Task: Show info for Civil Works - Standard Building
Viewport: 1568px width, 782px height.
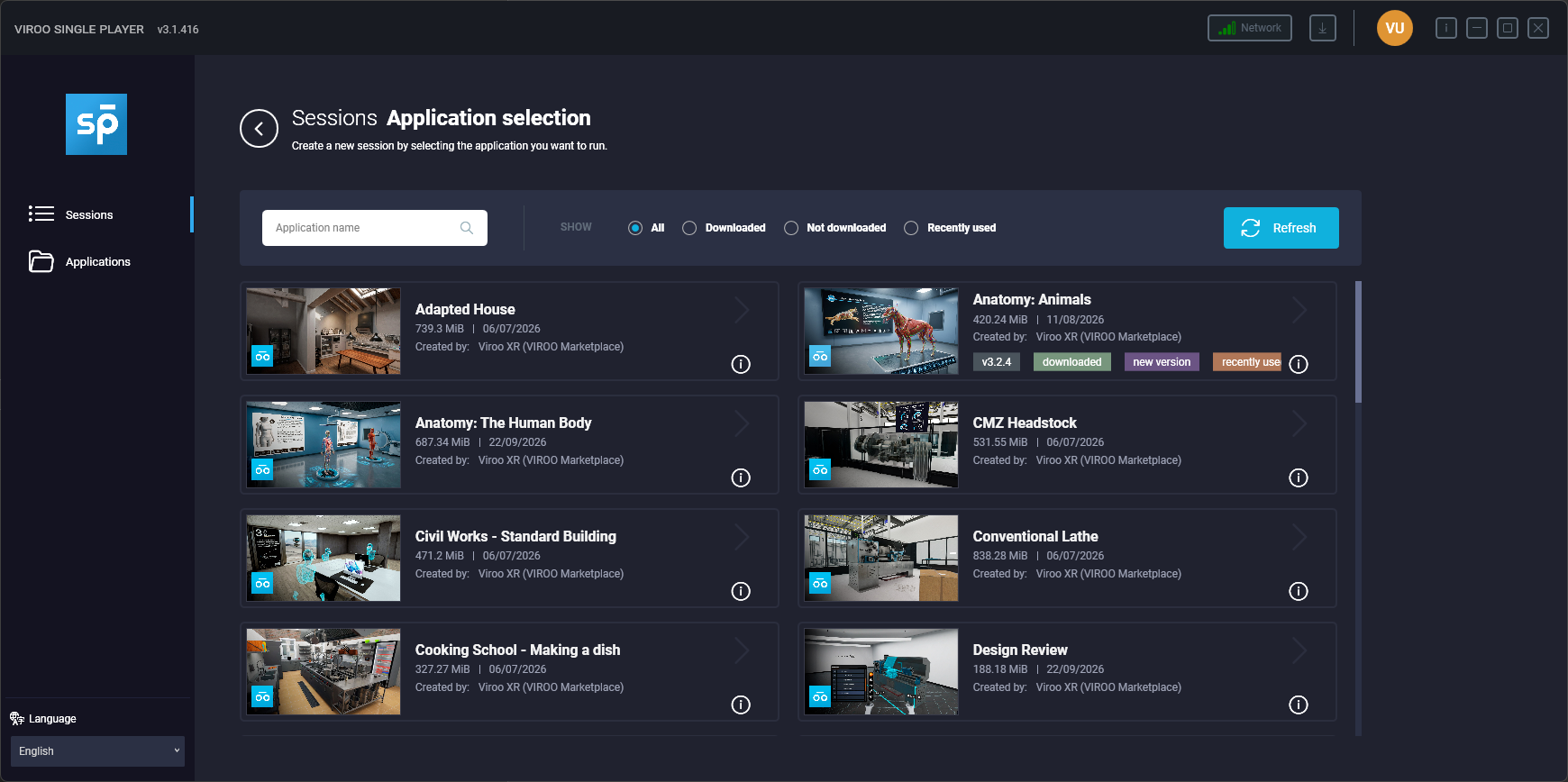Action: point(741,591)
